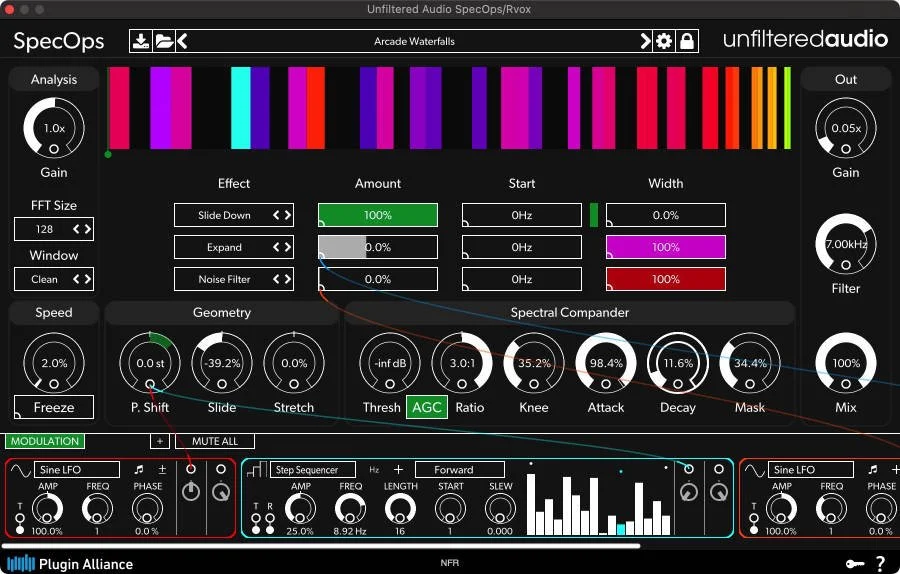
Task: Click the Speed 2.0% knob
Action: pos(54,363)
